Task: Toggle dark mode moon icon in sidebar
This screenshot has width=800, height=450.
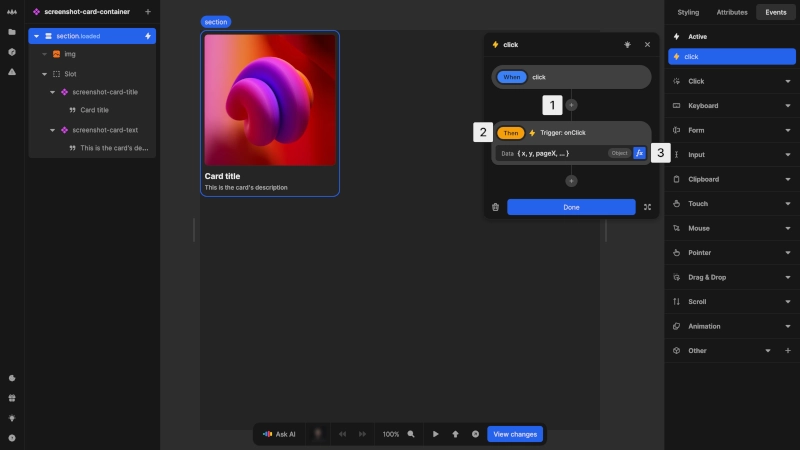Action: [x=12, y=378]
